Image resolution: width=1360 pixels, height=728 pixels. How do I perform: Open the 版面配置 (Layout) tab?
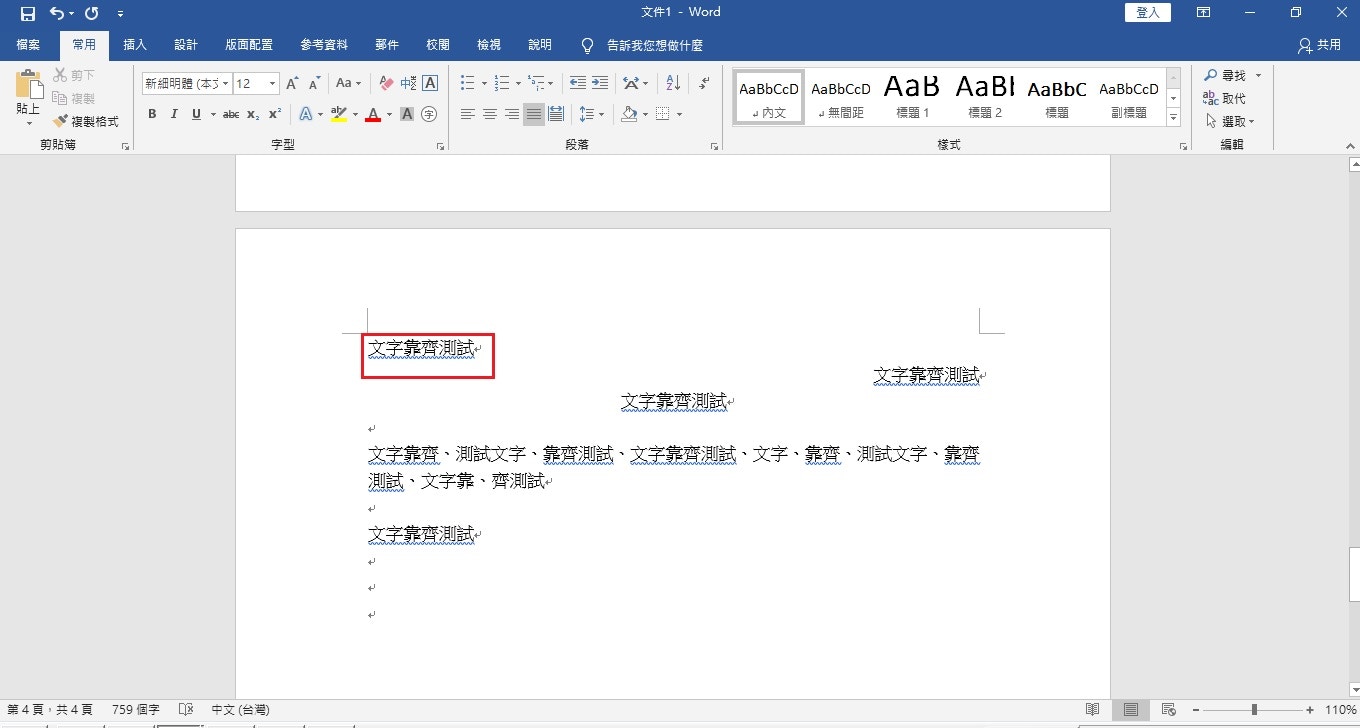[249, 45]
